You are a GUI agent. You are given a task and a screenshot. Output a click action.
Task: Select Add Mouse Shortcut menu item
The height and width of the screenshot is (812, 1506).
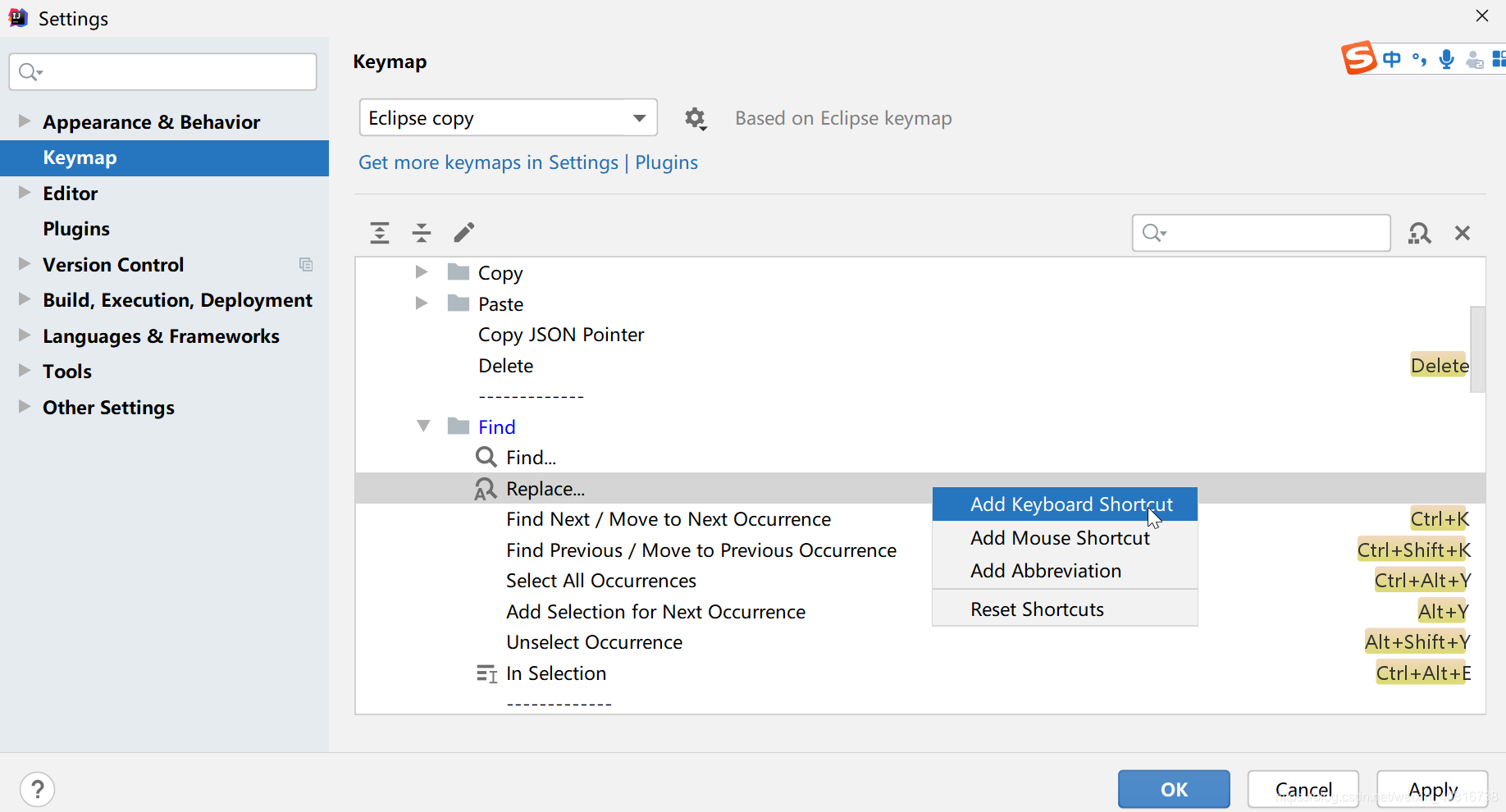tap(1060, 538)
